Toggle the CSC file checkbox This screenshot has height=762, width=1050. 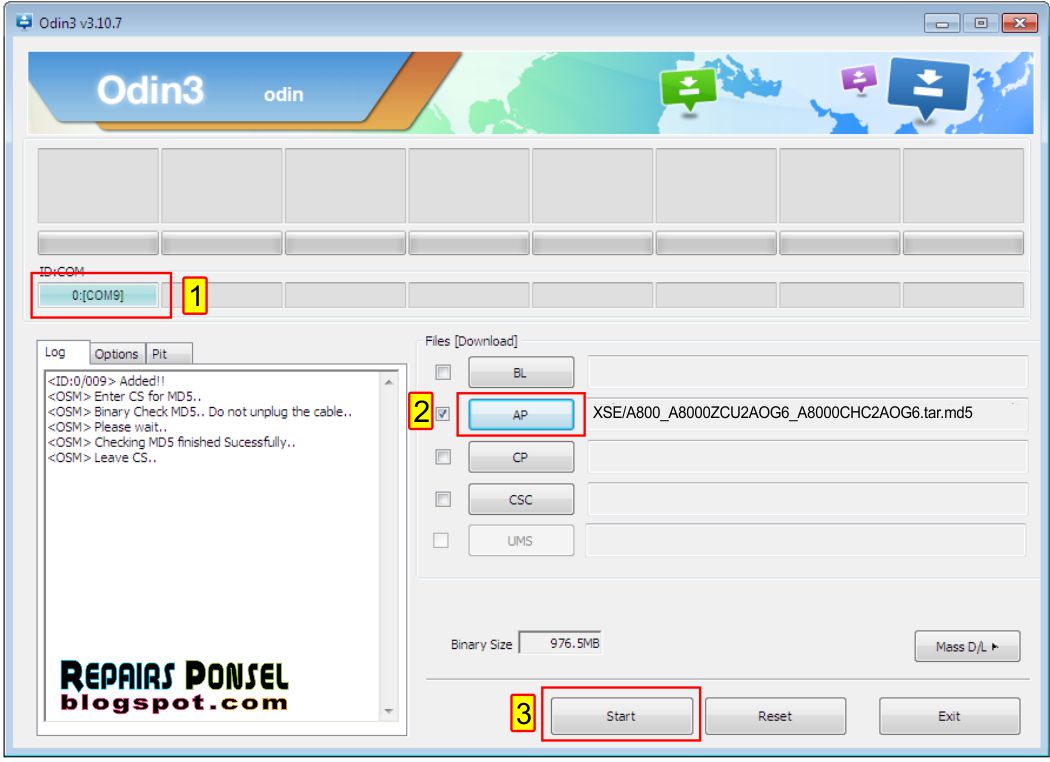pyautogui.click(x=443, y=499)
